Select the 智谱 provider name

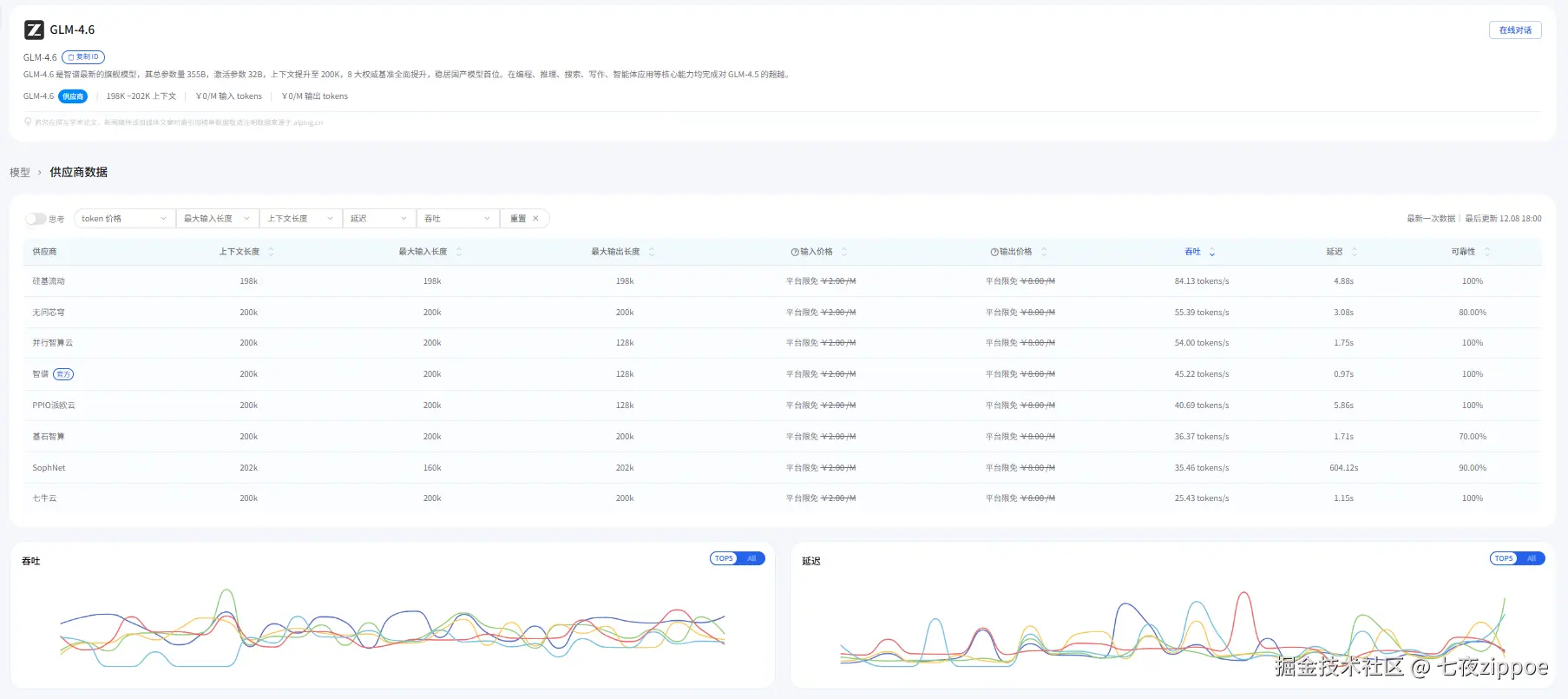tap(41, 374)
